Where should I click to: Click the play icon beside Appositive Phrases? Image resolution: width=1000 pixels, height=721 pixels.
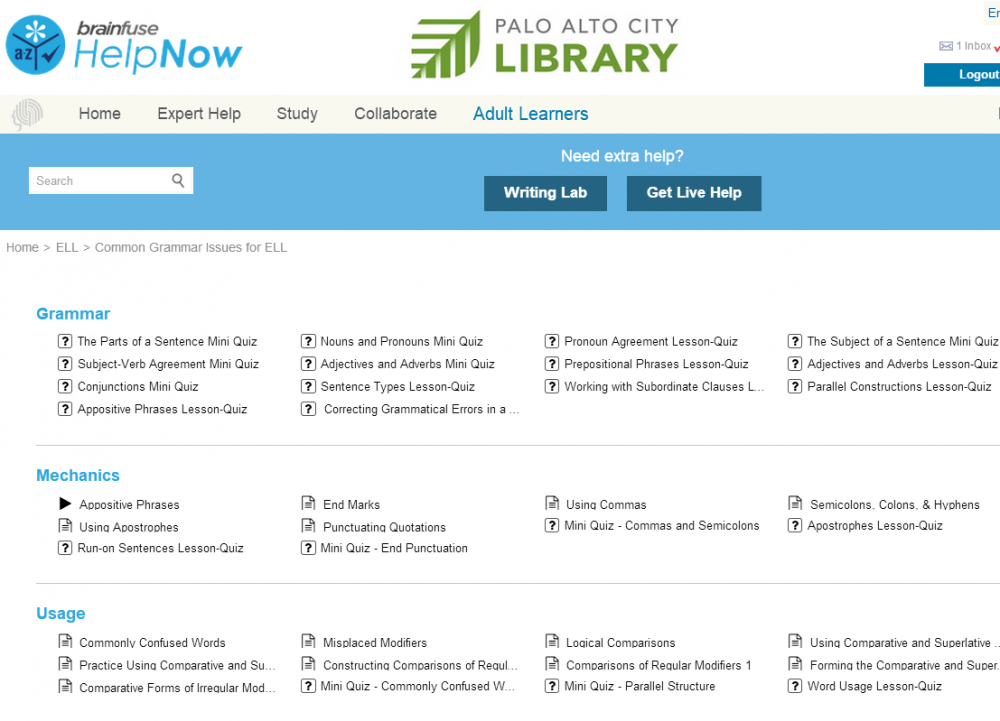click(66, 504)
